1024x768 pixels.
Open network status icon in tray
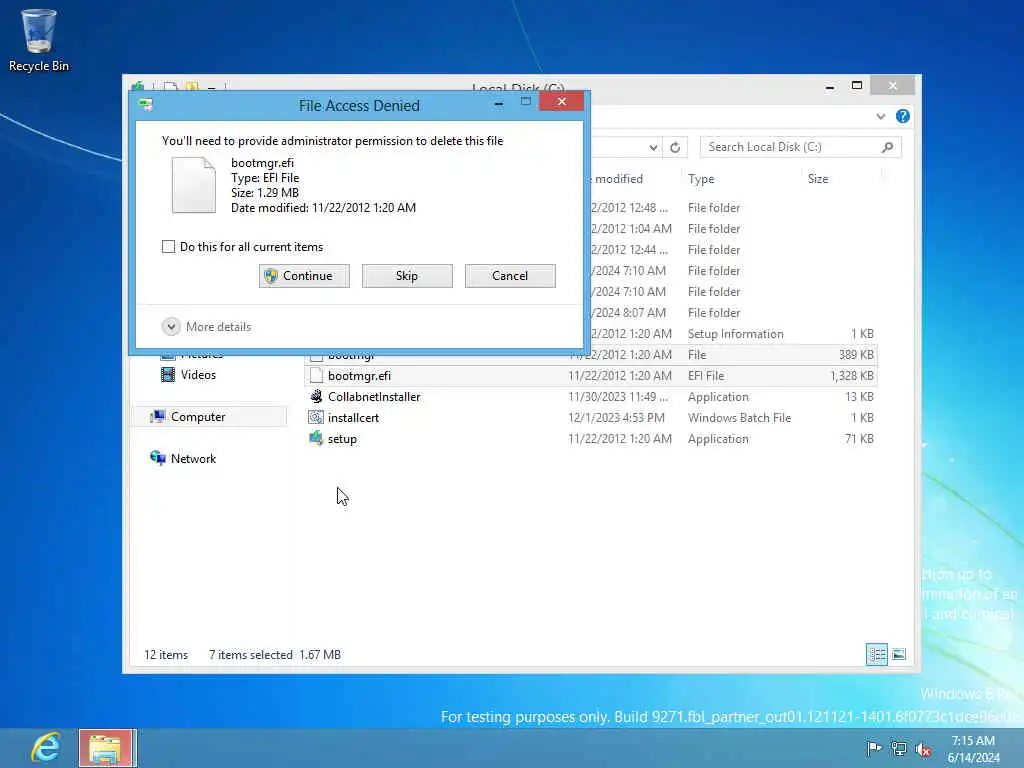click(899, 748)
